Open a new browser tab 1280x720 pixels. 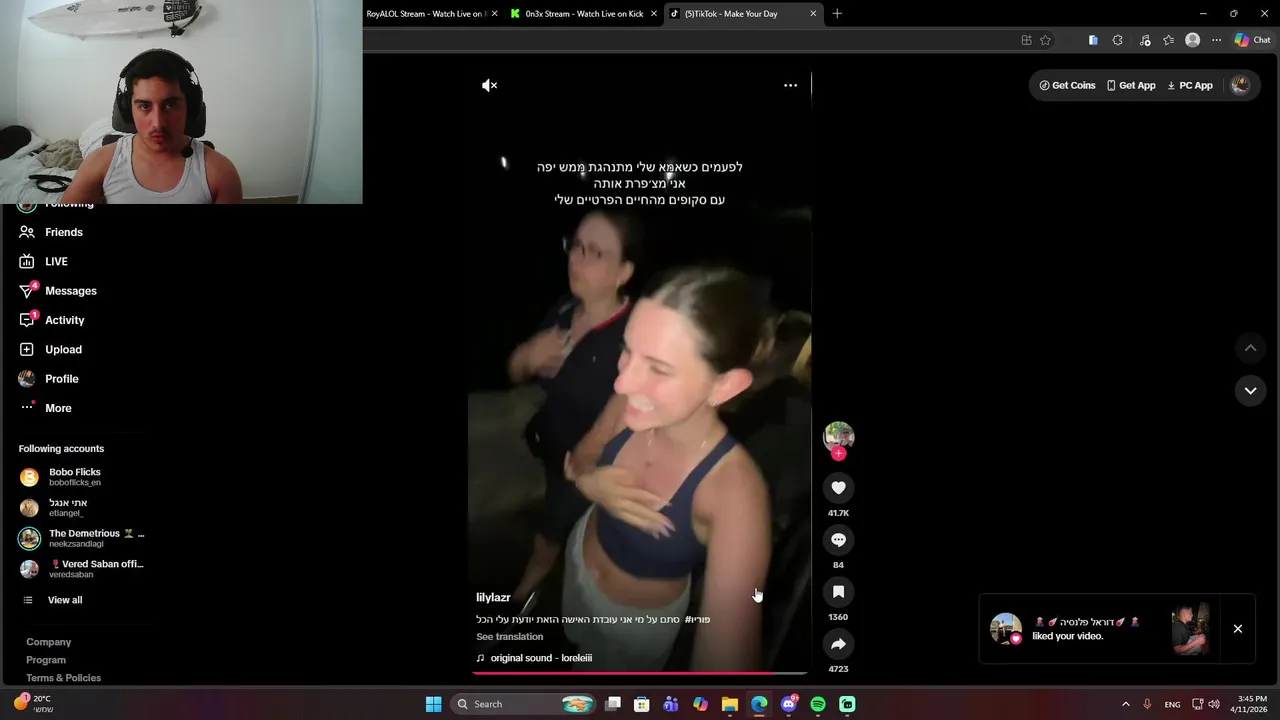pos(837,14)
